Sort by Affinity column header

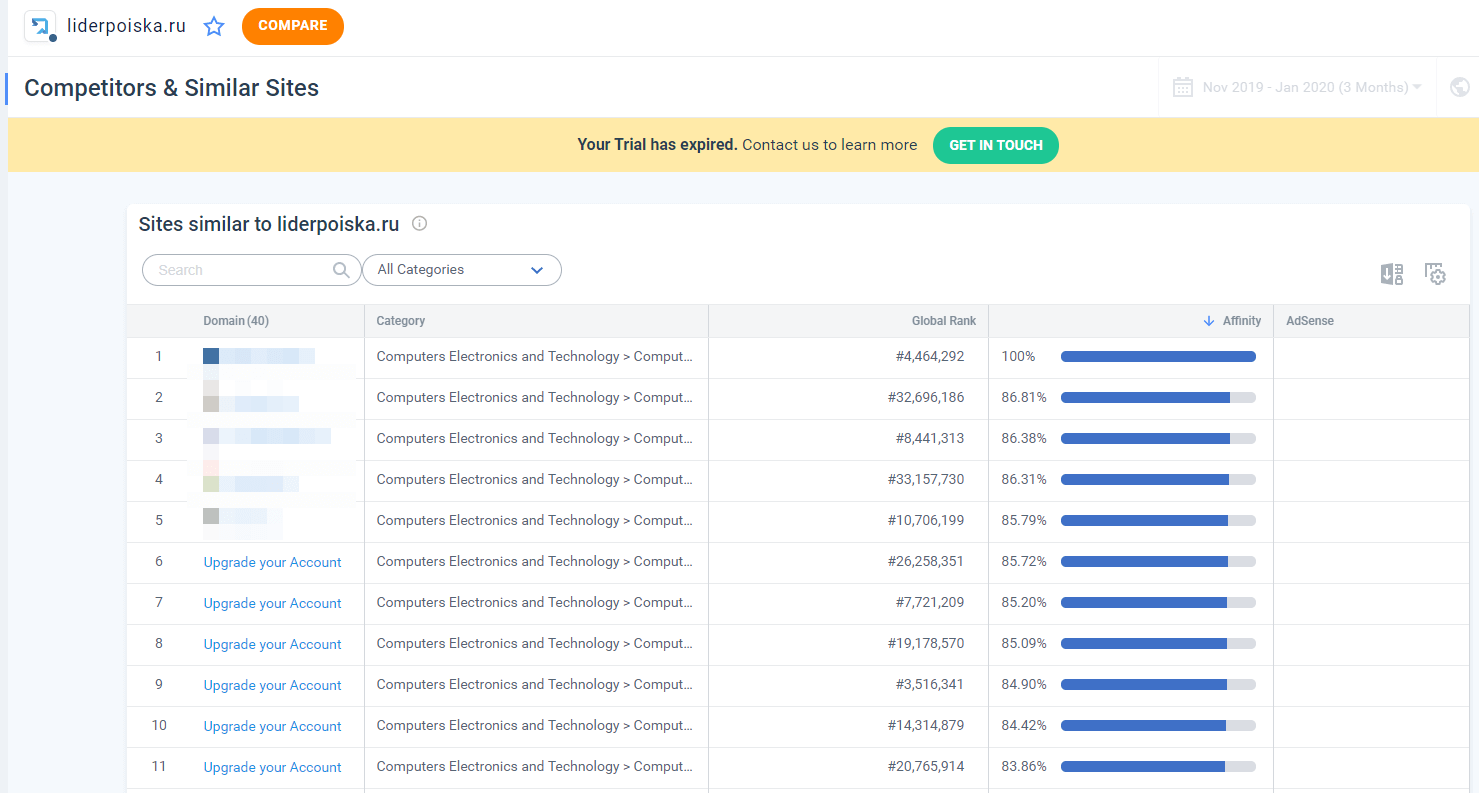1242,321
